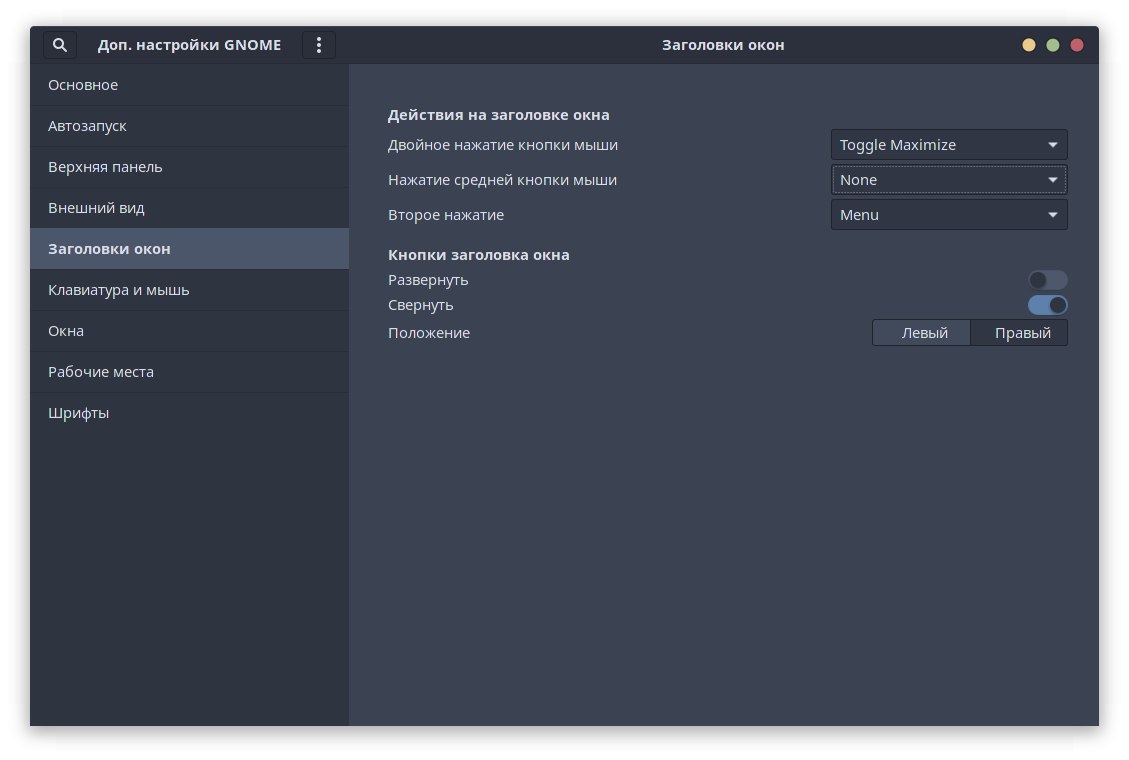Viewport: 1129px width, 760px height.
Task: Set button position to Правый
Action: tap(1020, 333)
